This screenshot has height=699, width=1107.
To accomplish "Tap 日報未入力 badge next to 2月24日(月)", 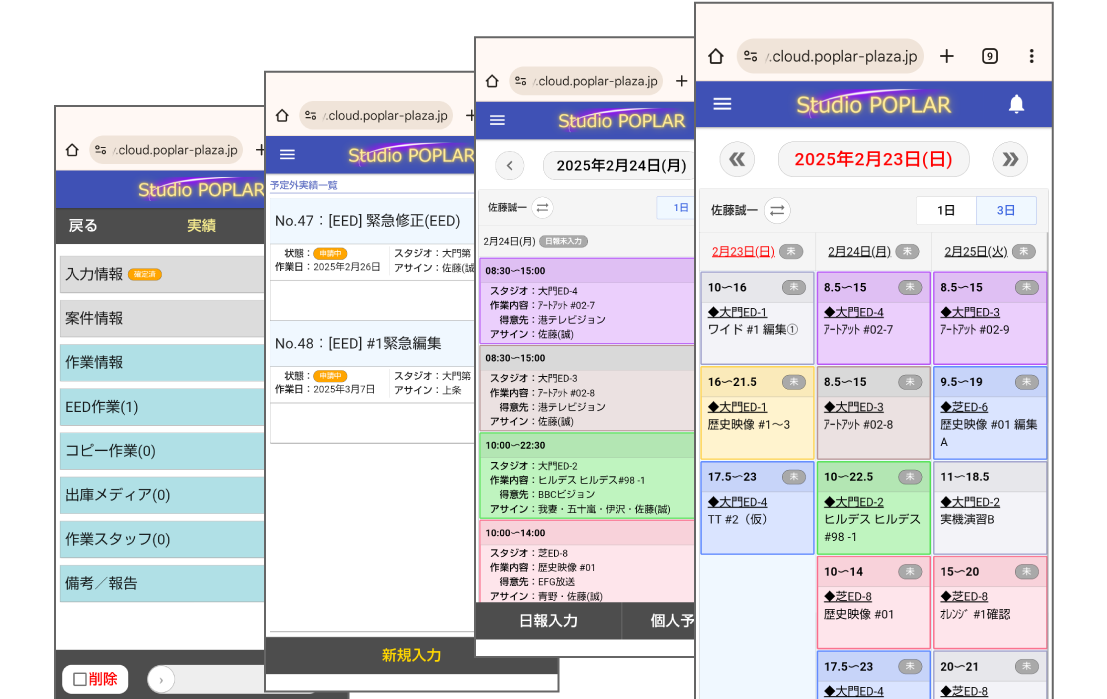I will tap(563, 241).
